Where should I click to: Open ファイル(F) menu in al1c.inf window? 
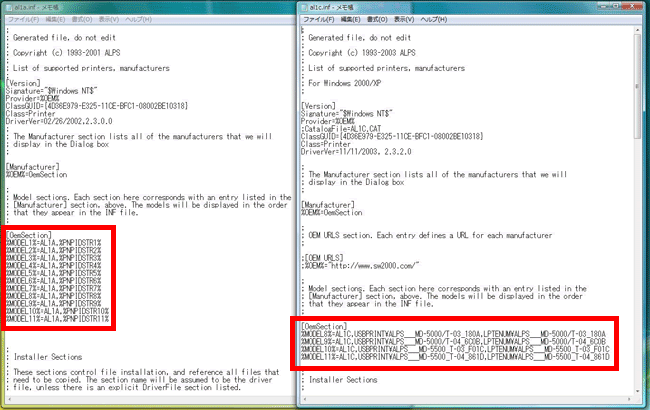(318, 19)
